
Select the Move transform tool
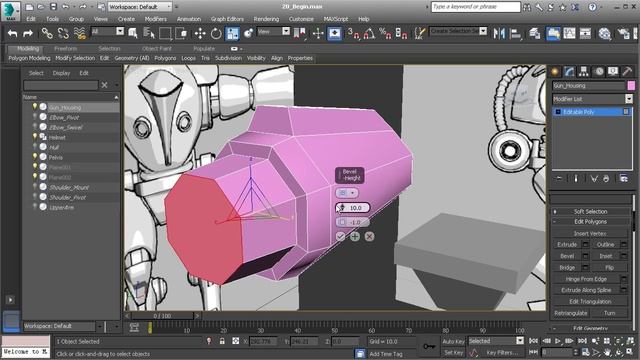click(x=200, y=33)
